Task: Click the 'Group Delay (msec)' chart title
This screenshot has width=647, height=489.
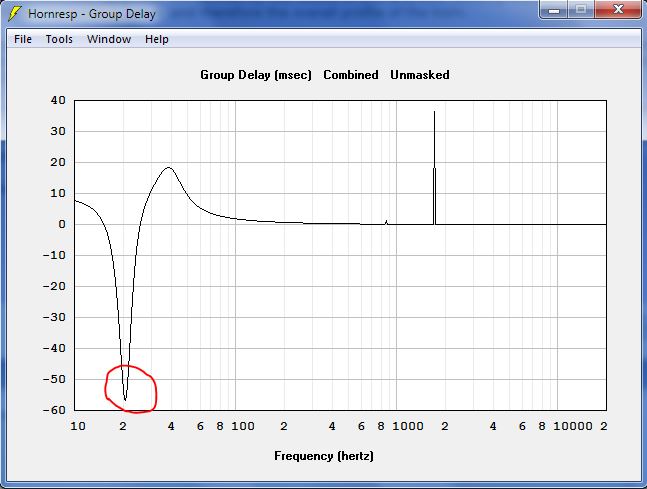Action: 256,75
